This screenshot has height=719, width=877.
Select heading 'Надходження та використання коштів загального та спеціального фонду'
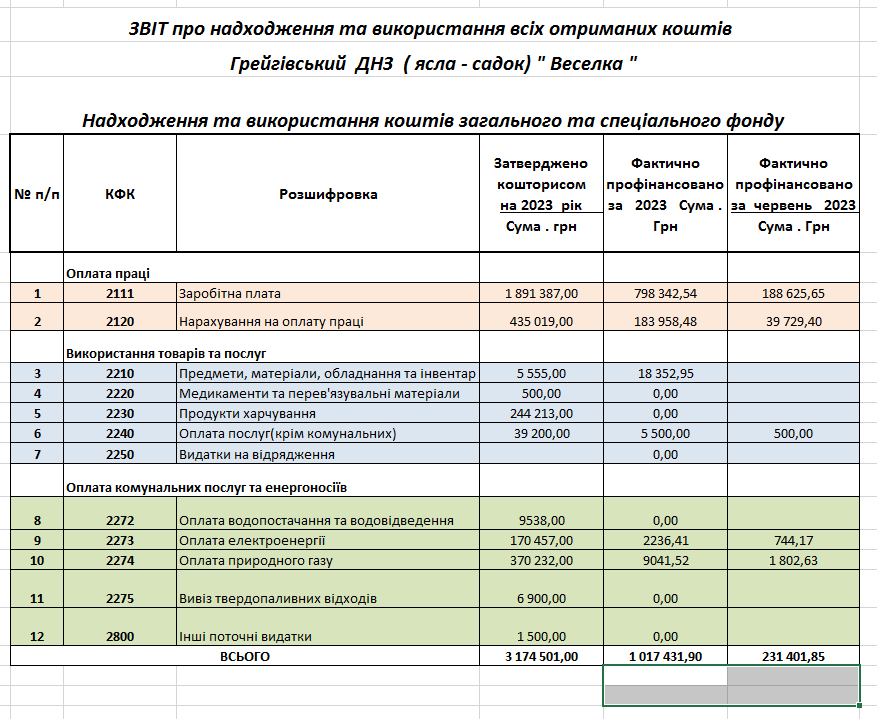(x=433, y=120)
